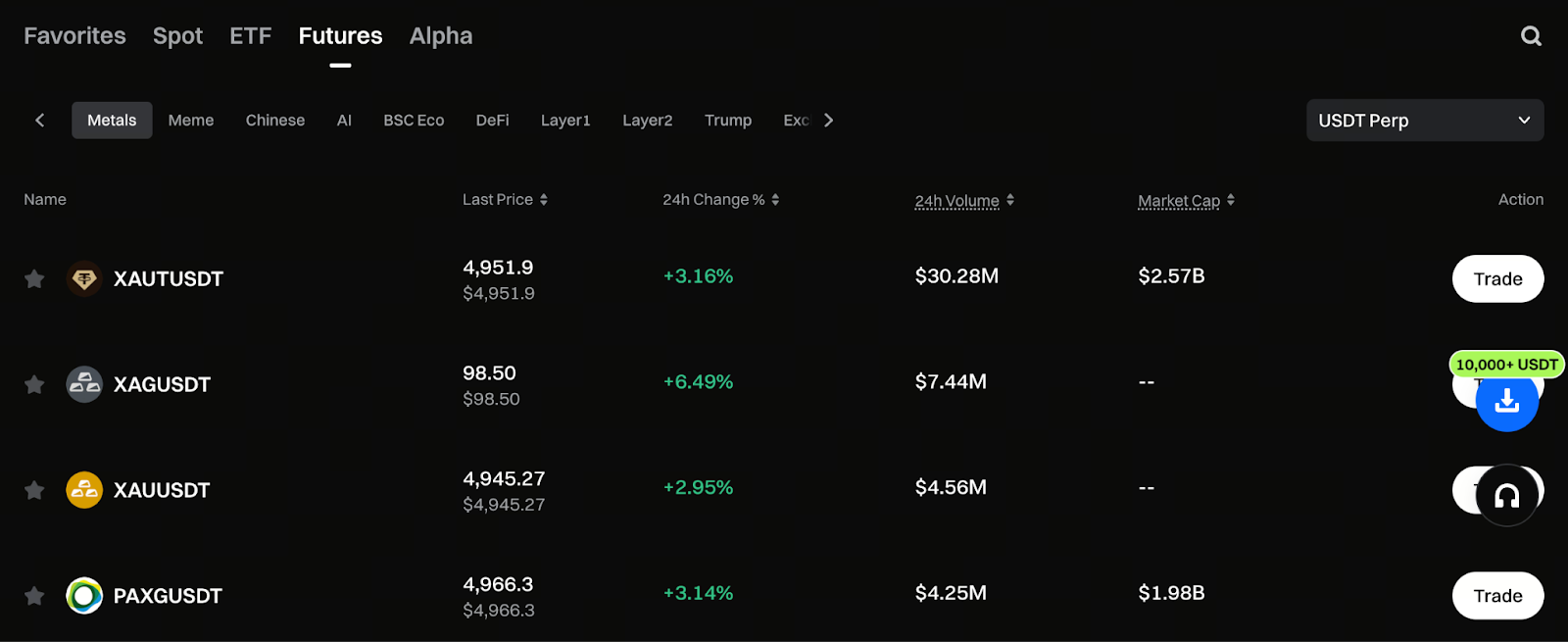Show more categories with right chevron
1568x642 pixels.
click(x=829, y=121)
